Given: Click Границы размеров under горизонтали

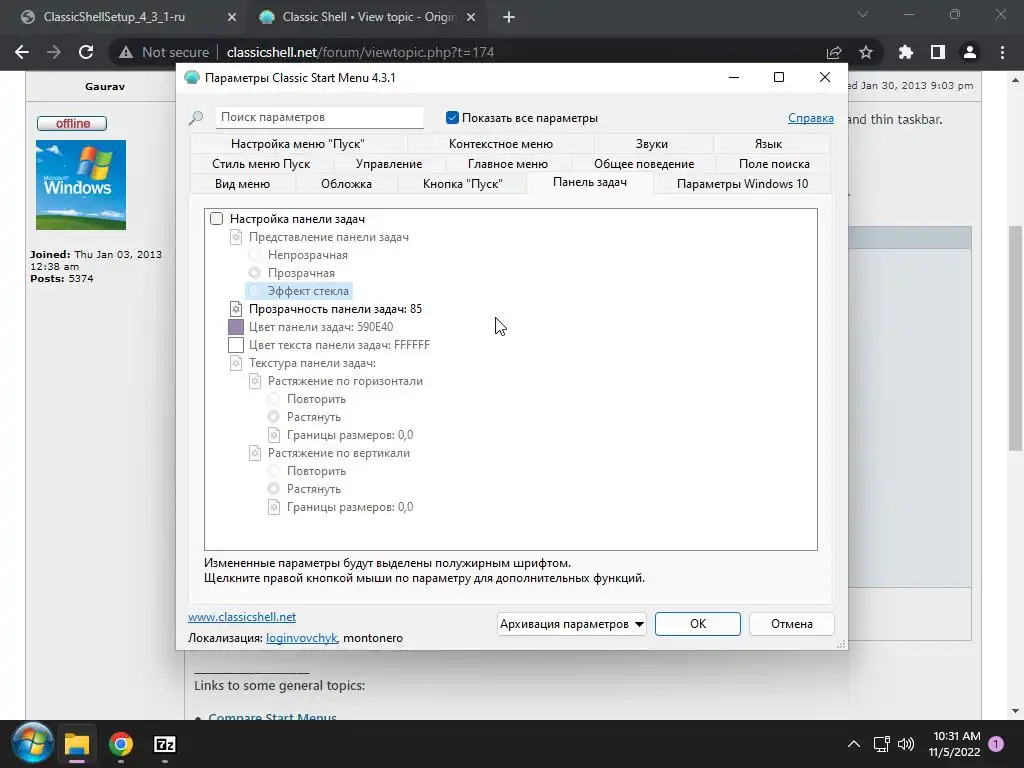Looking at the screenshot, I should 349,435.
